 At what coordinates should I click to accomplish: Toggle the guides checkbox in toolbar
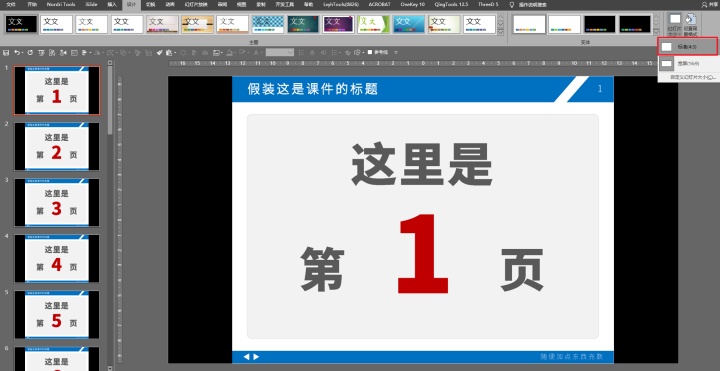point(370,52)
